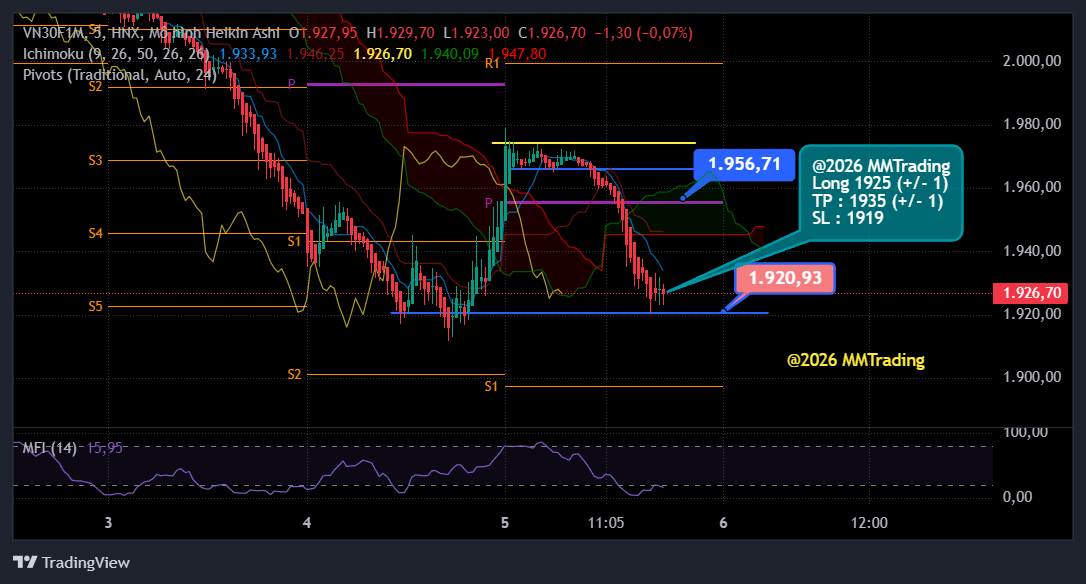Click date 6 on the time axis
This screenshot has width=1086, height=584.
pyautogui.click(x=723, y=523)
